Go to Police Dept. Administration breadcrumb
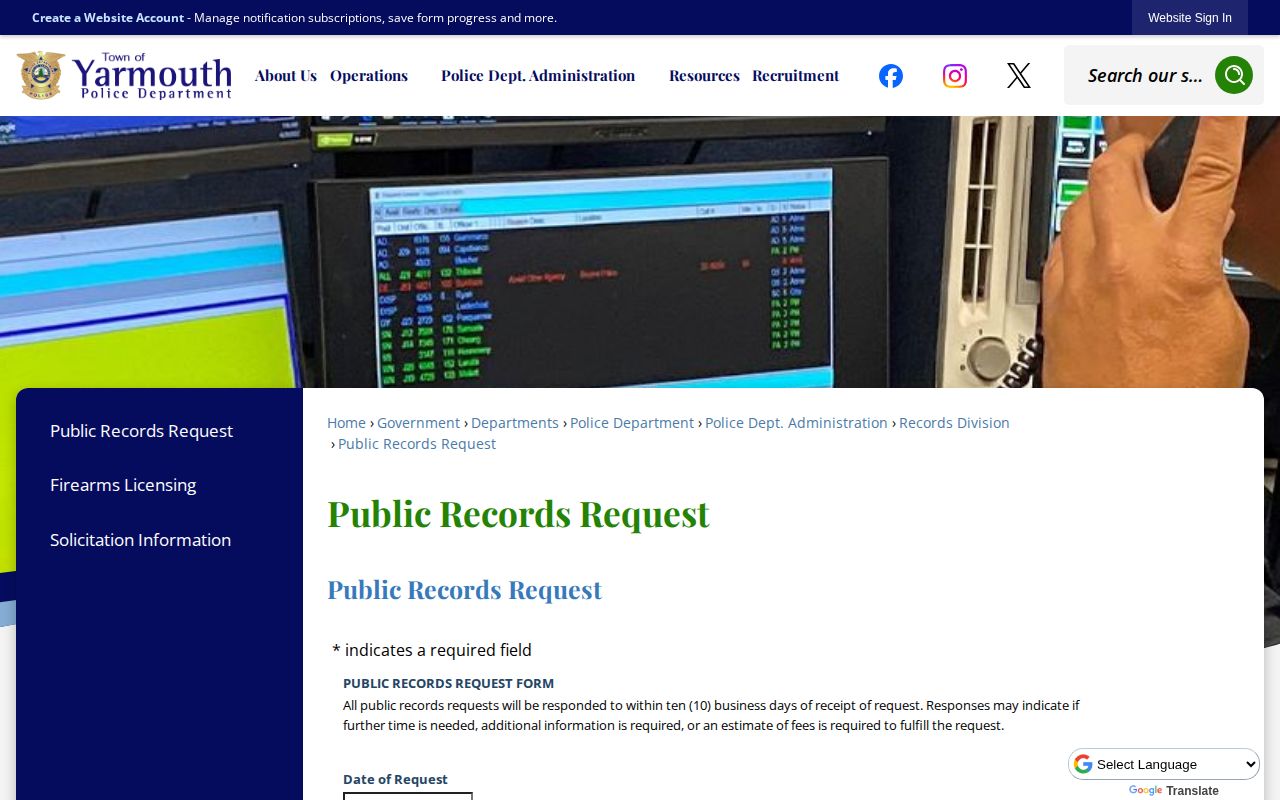 point(796,423)
